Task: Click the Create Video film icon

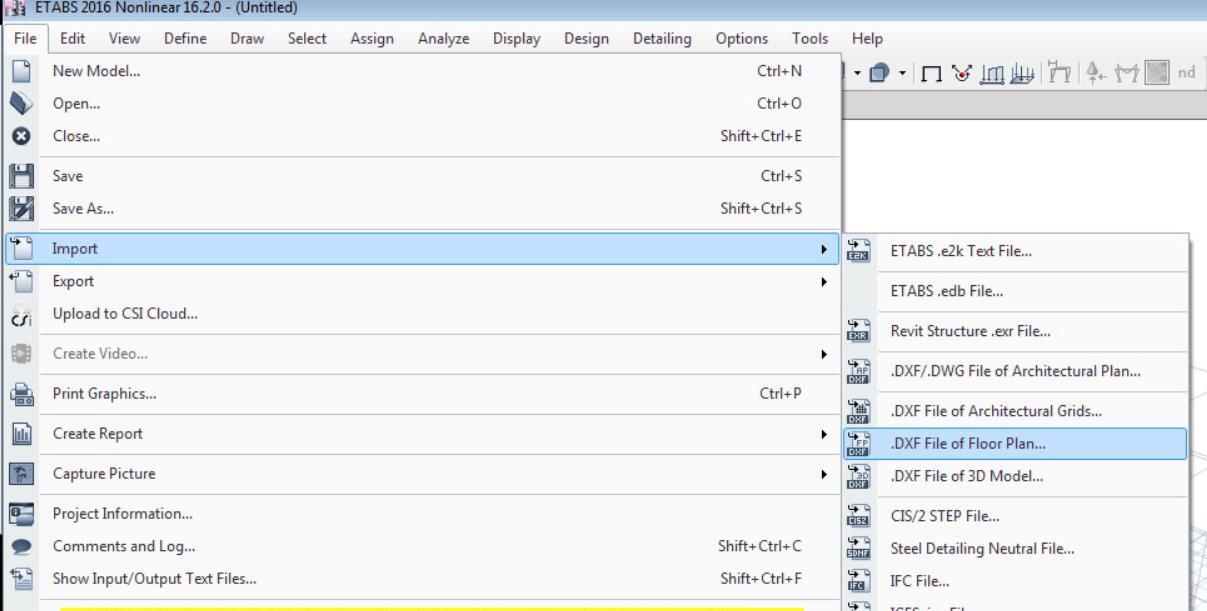Action: pos(21,354)
